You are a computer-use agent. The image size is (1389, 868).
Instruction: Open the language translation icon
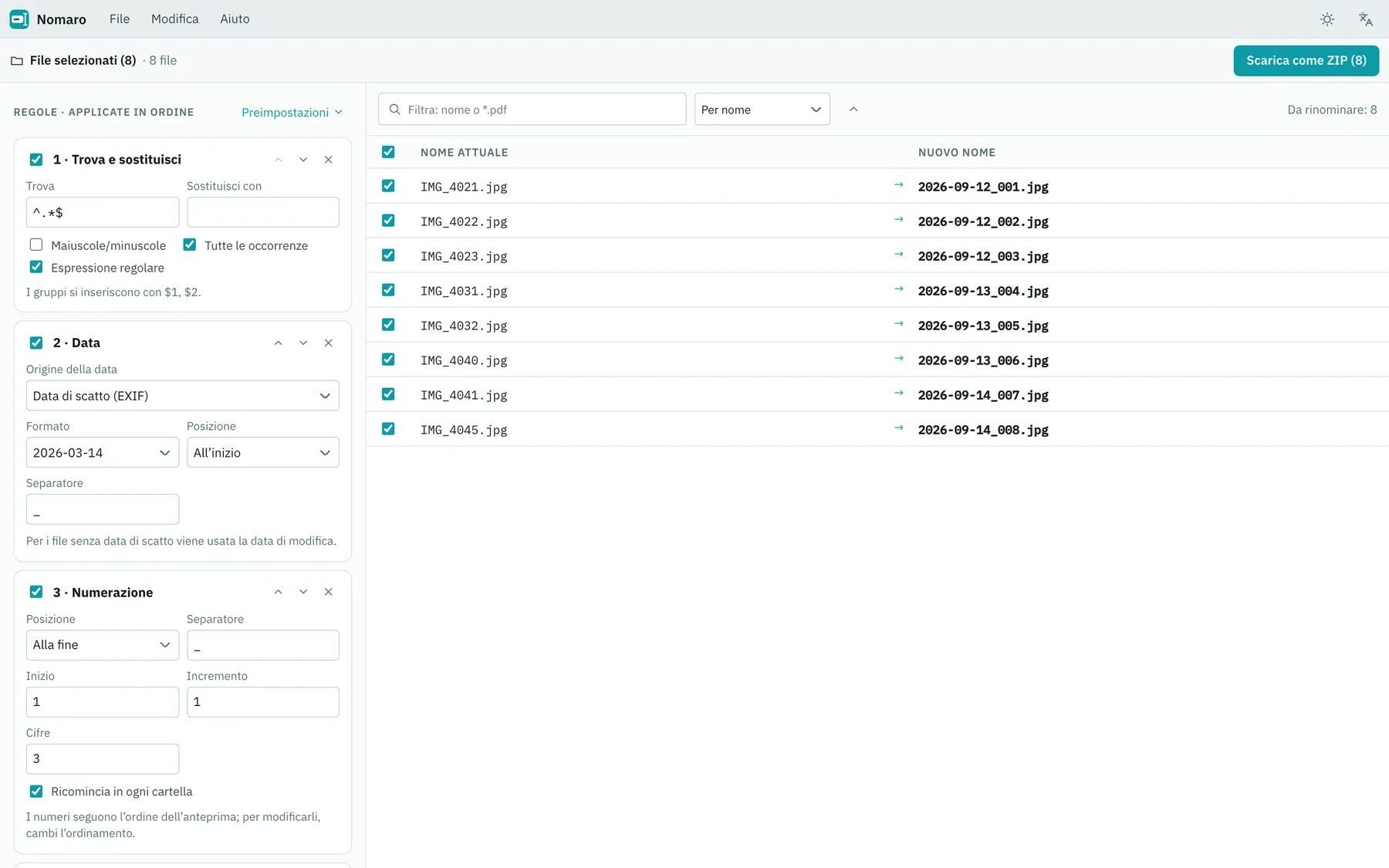pyautogui.click(x=1366, y=19)
